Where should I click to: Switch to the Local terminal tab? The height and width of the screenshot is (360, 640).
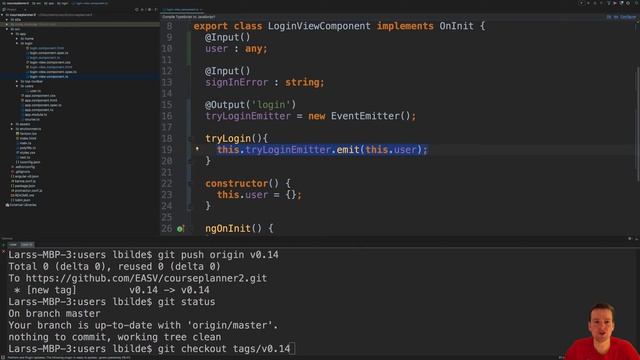click(x=13, y=245)
